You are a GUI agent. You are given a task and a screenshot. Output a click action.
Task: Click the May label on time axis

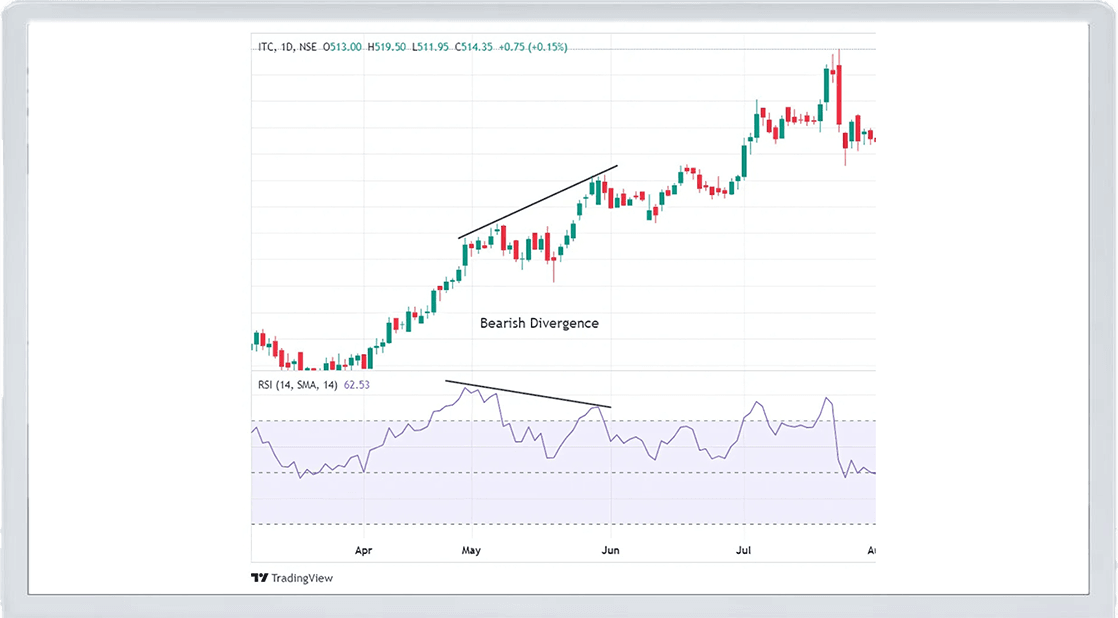coord(469,550)
